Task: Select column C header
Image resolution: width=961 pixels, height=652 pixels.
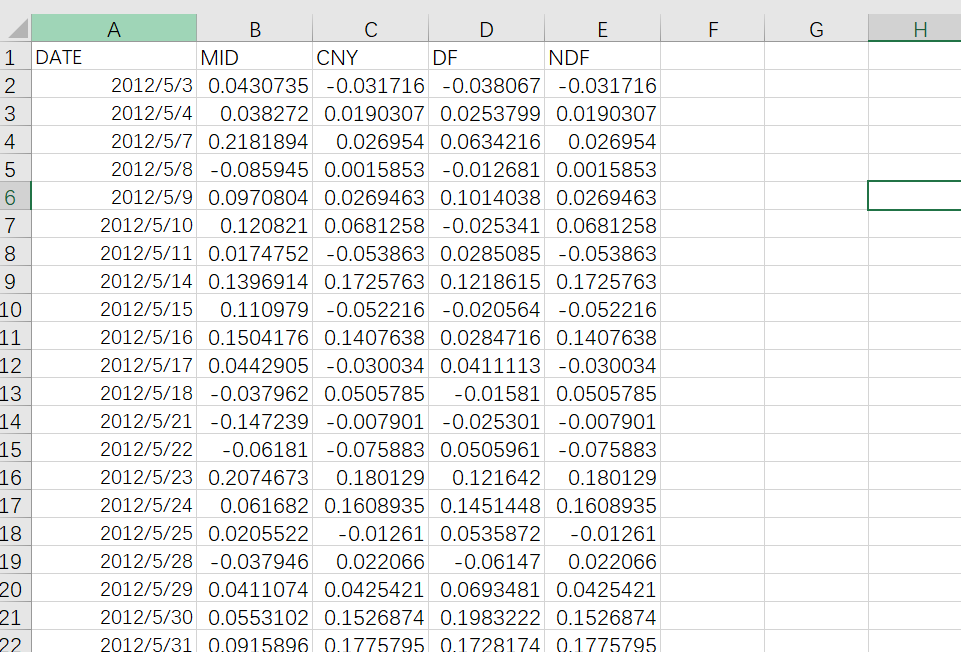Action: 370,28
